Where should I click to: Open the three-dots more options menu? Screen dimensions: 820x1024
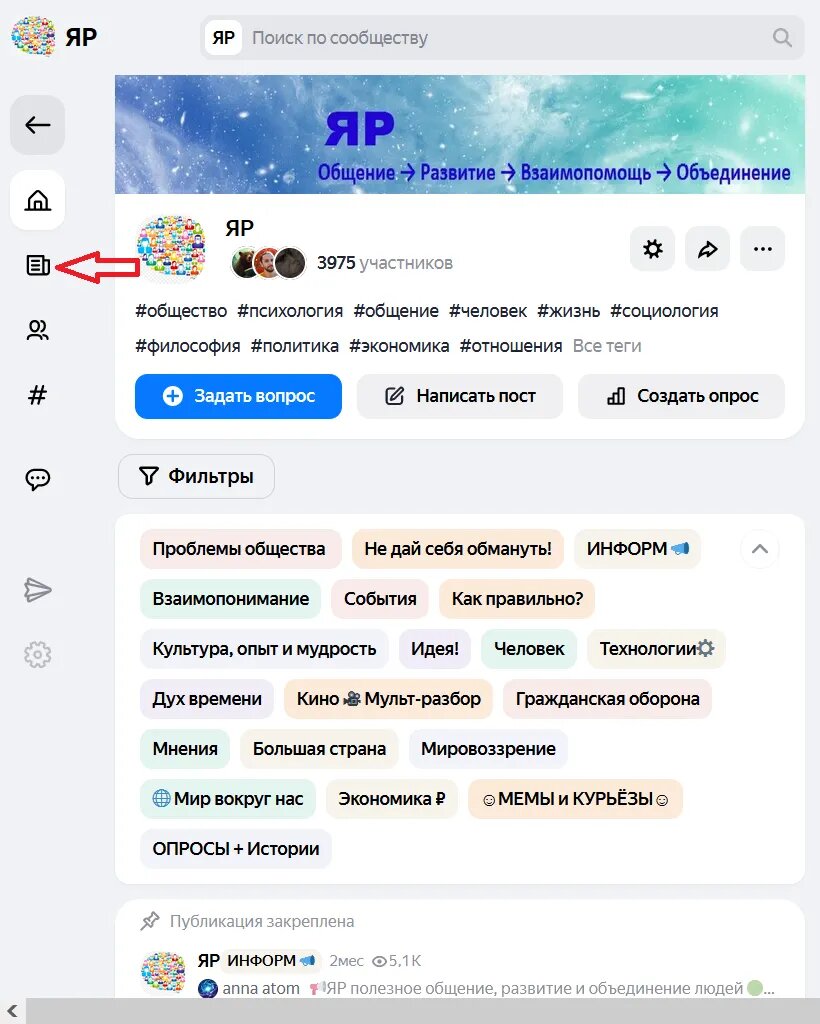pos(763,249)
